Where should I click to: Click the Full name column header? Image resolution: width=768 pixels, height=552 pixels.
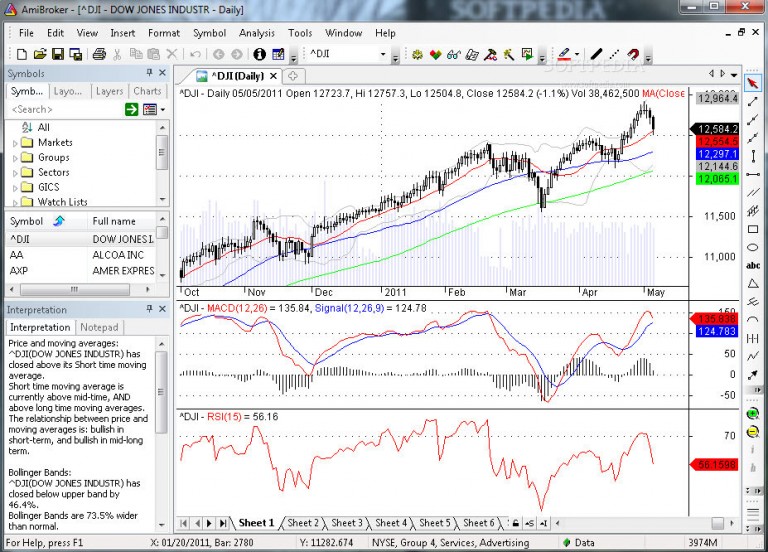[x=121, y=221]
